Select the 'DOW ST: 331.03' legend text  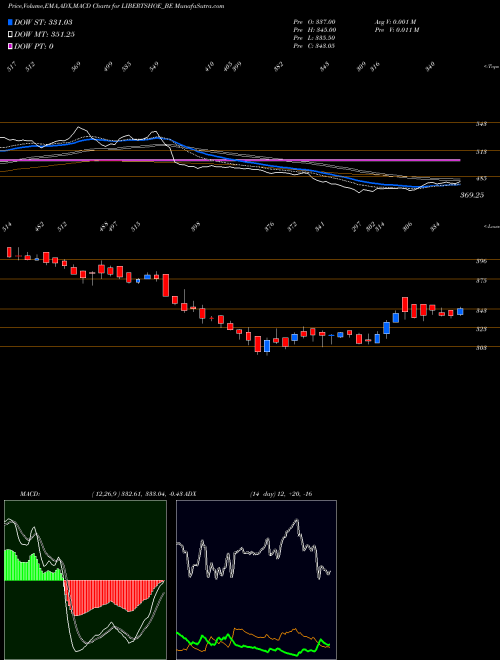tap(43, 22)
